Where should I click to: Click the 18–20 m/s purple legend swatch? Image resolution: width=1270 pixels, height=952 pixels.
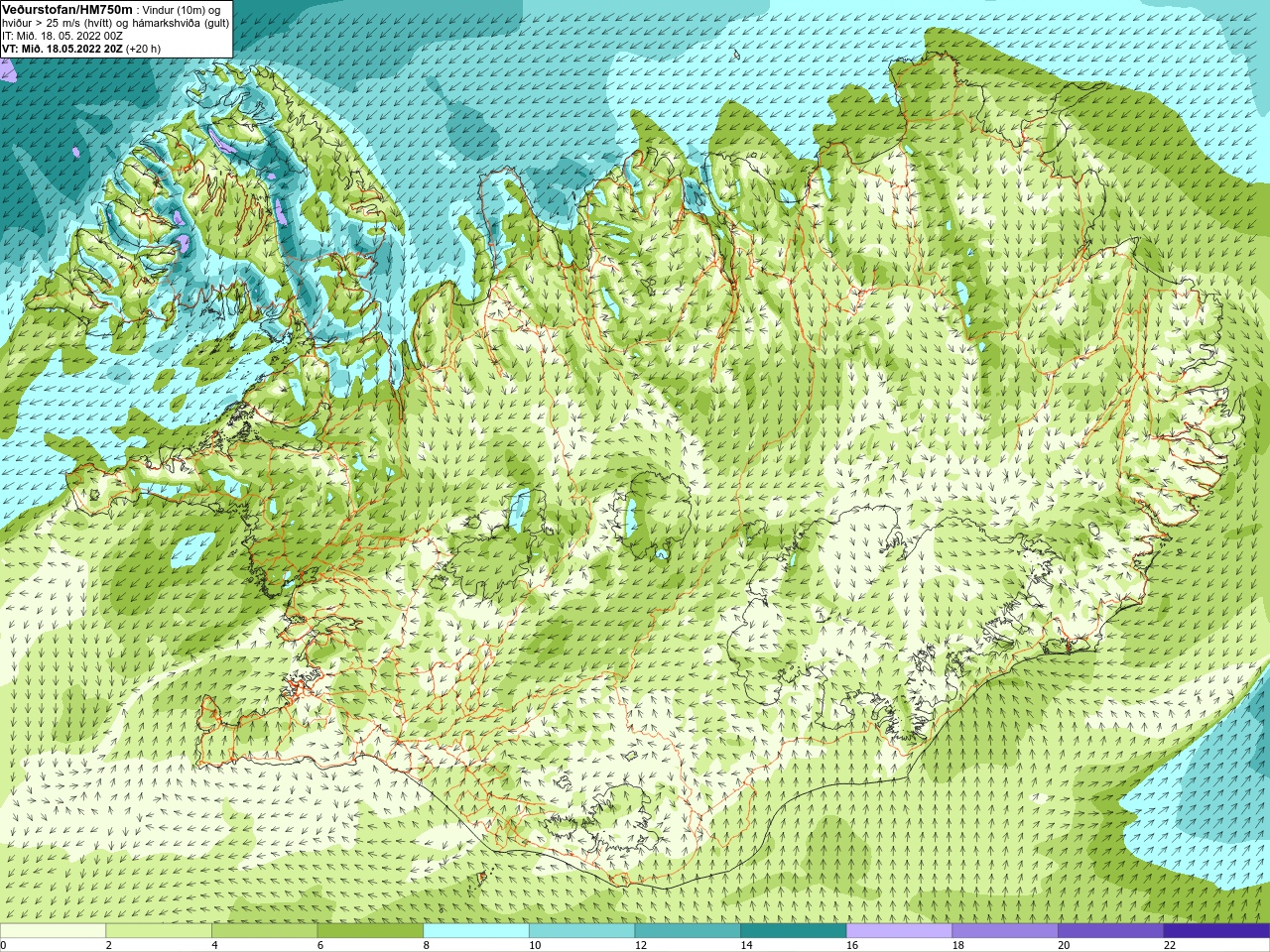pos(1005,931)
